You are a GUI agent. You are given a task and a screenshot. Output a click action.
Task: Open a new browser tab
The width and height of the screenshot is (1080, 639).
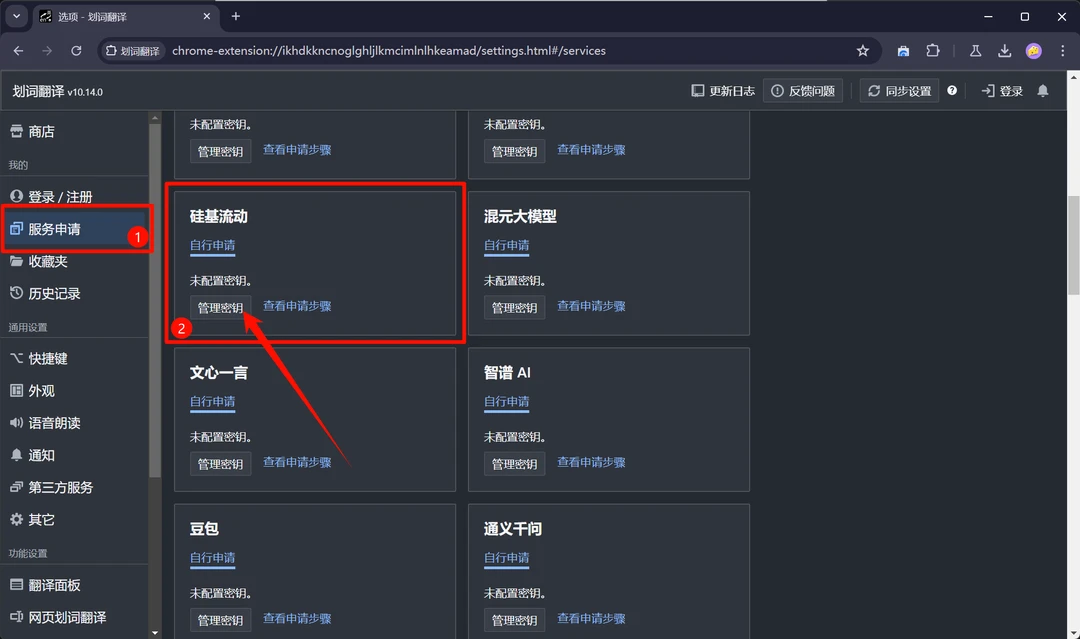coord(236,17)
